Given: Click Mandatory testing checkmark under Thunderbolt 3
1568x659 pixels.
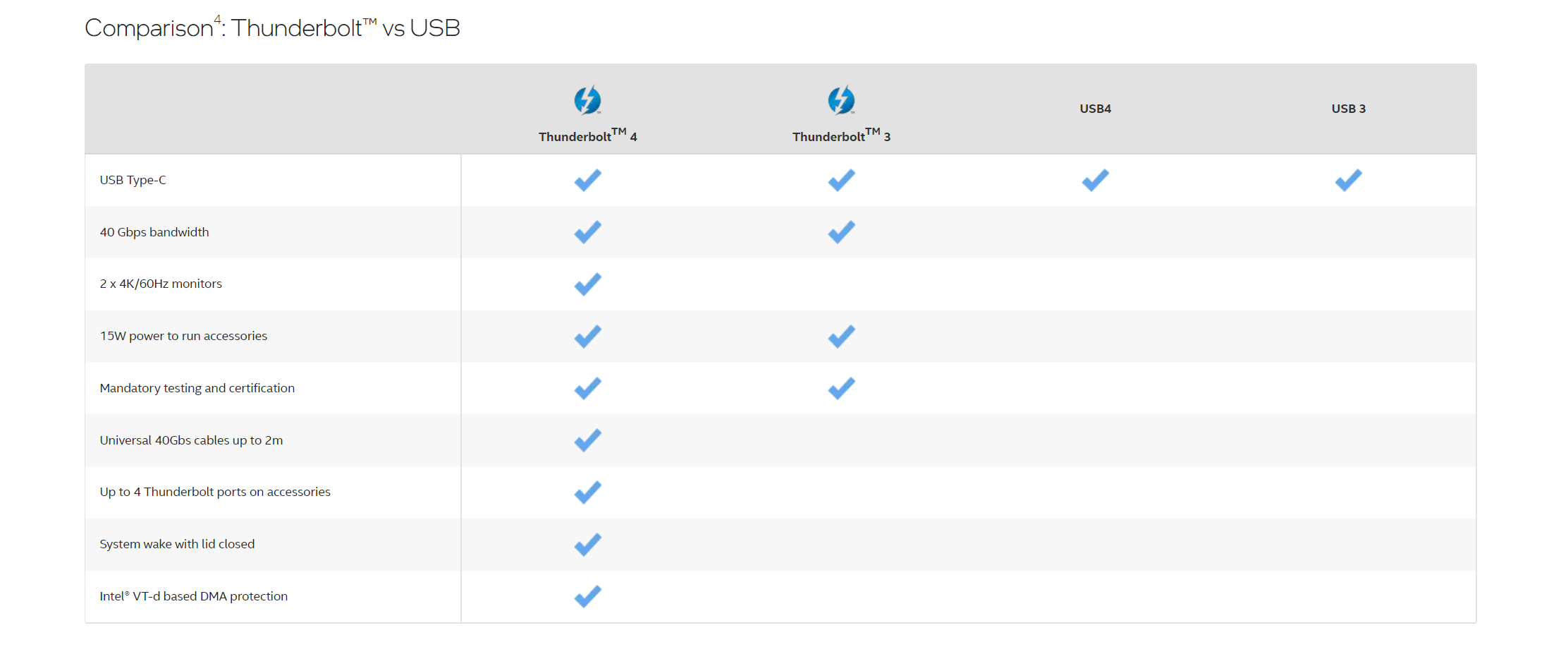Looking at the screenshot, I should pyautogui.click(x=841, y=388).
